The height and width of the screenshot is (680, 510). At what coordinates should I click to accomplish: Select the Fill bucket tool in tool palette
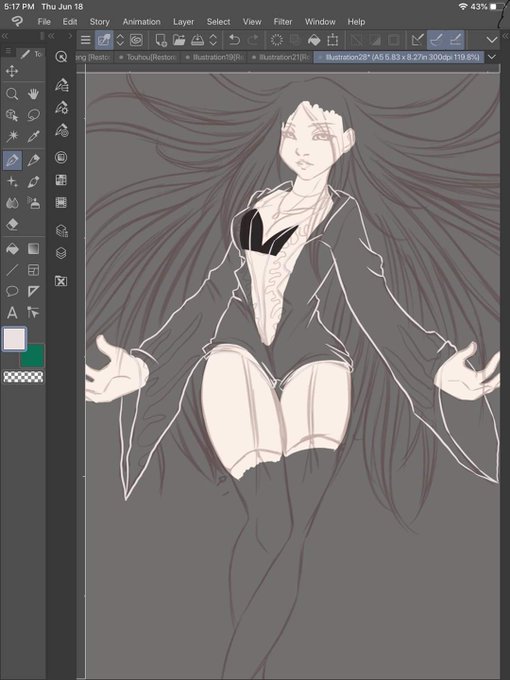(x=12, y=248)
